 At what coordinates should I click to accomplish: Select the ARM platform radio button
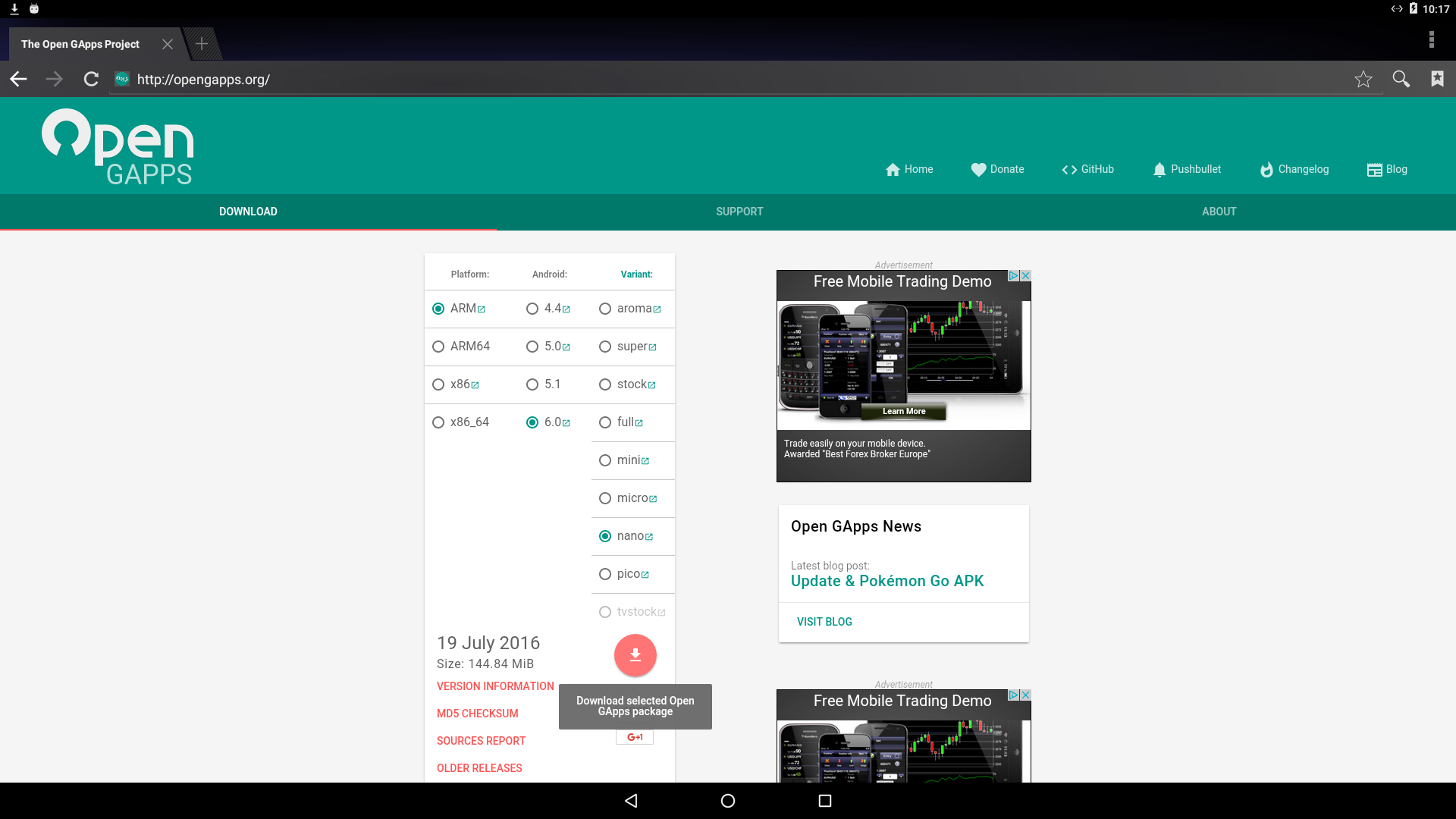(x=437, y=308)
